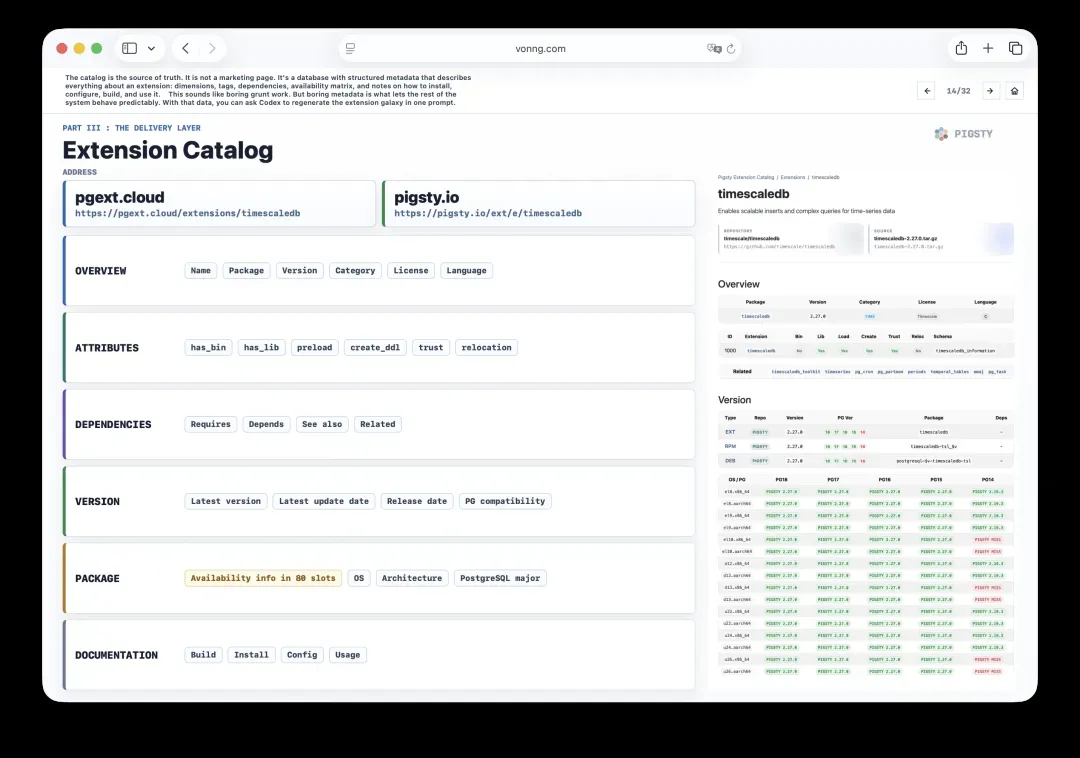Image resolution: width=1080 pixels, height=758 pixels.
Task: Open the Safari share icon
Action: 962,48
